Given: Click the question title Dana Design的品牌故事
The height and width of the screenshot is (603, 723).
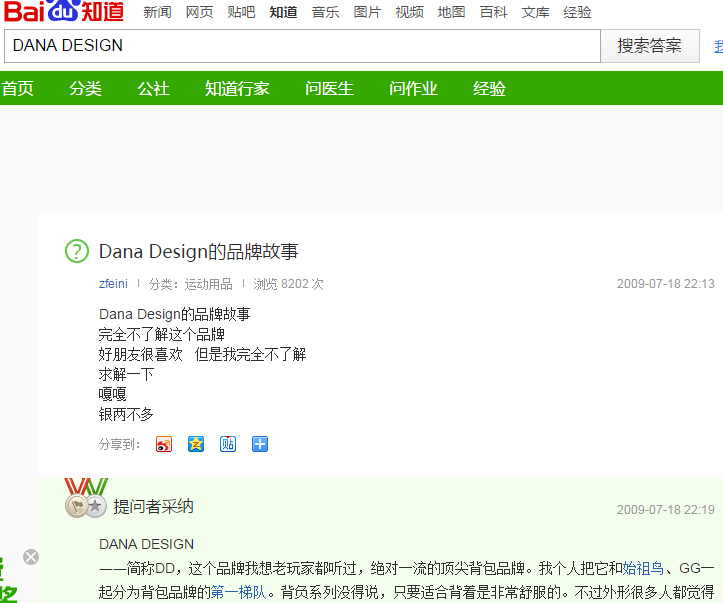Looking at the screenshot, I should 199,252.
